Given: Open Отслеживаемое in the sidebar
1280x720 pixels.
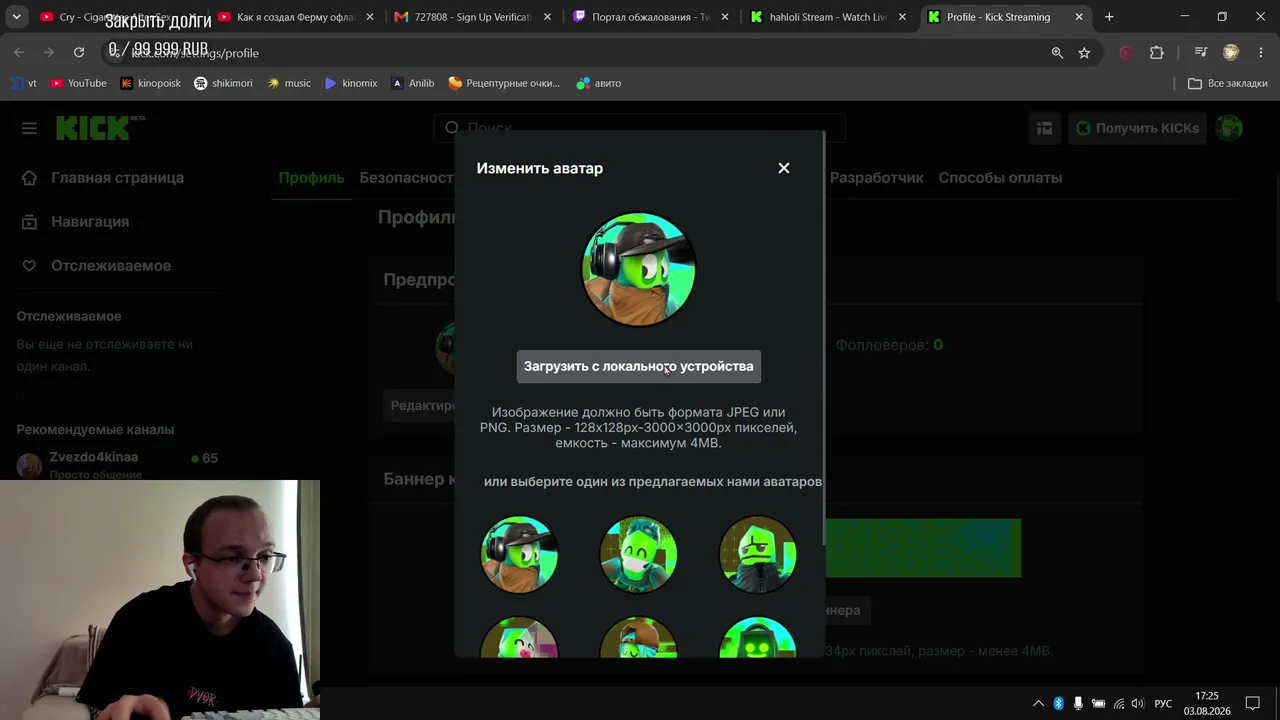Looking at the screenshot, I should pos(111,266).
